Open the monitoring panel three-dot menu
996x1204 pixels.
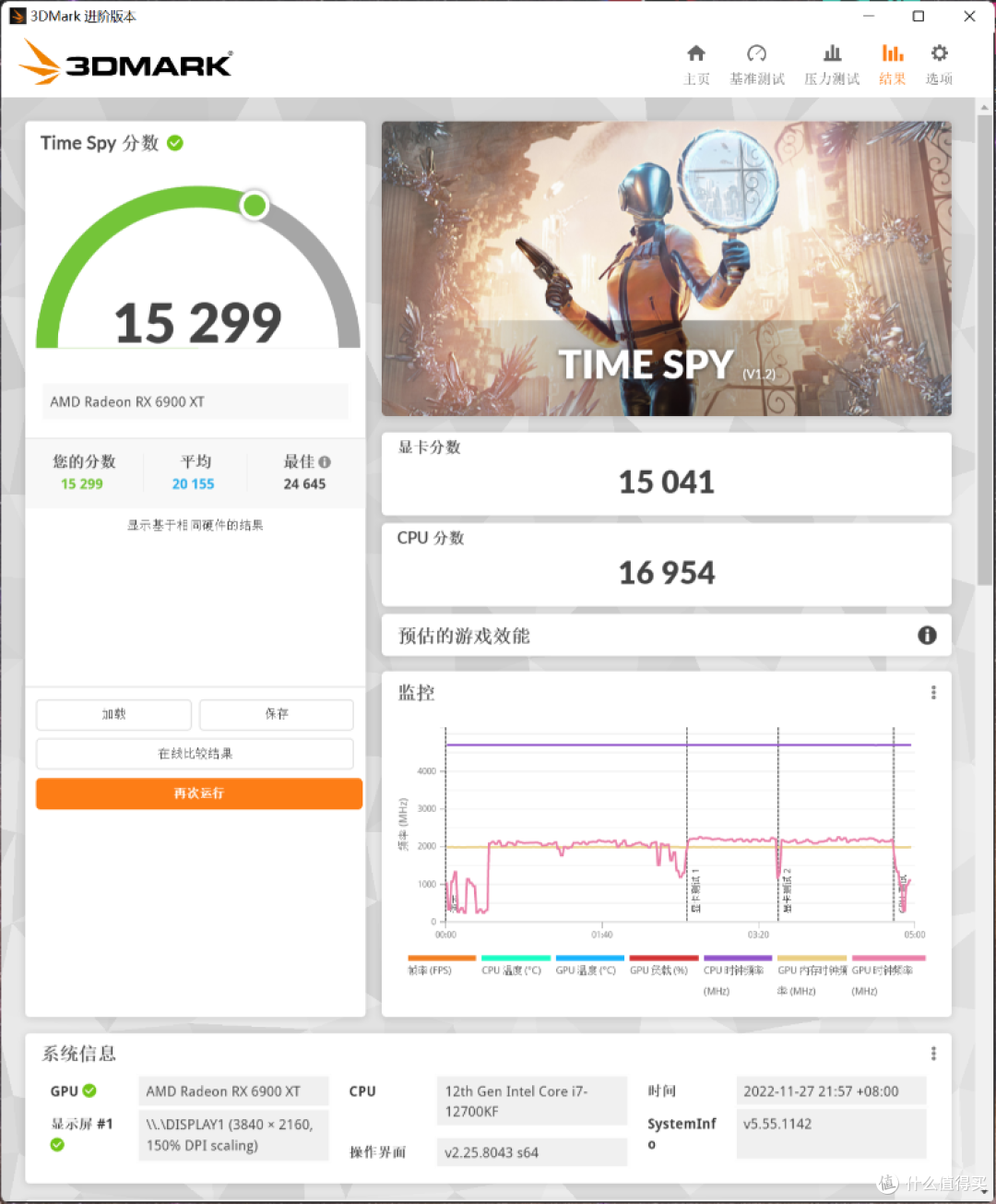click(933, 692)
